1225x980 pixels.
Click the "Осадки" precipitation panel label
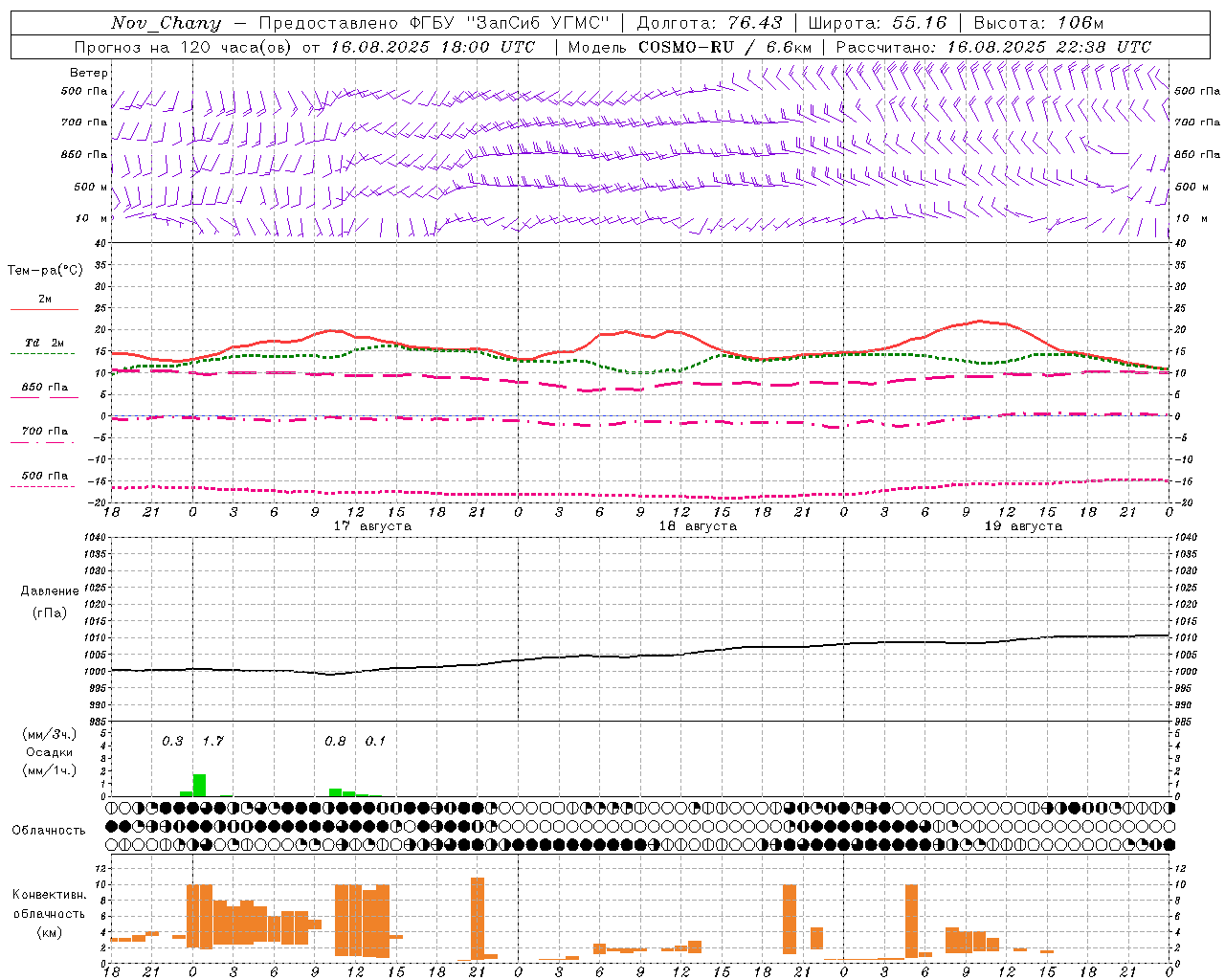pyautogui.click(x=50, y=752)
